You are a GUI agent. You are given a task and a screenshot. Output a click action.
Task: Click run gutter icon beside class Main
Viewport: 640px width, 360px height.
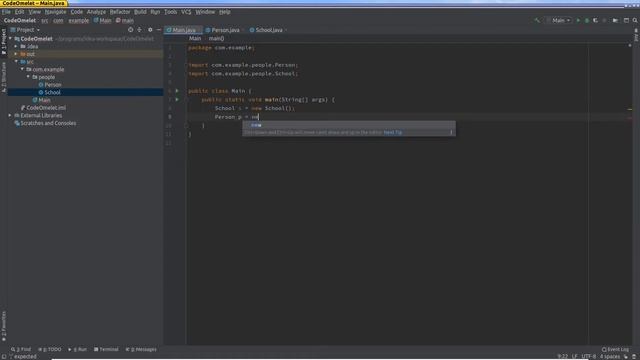coord(177,91)
